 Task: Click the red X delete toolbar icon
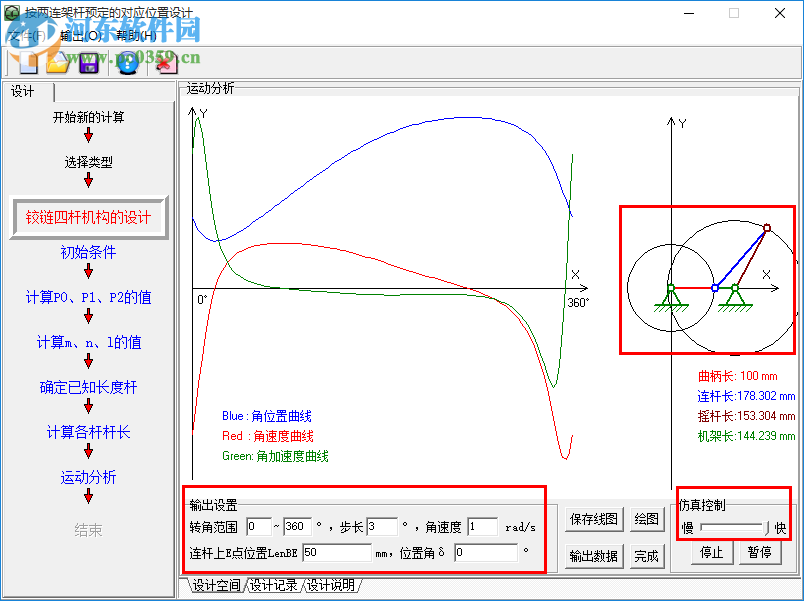[166, 63]
